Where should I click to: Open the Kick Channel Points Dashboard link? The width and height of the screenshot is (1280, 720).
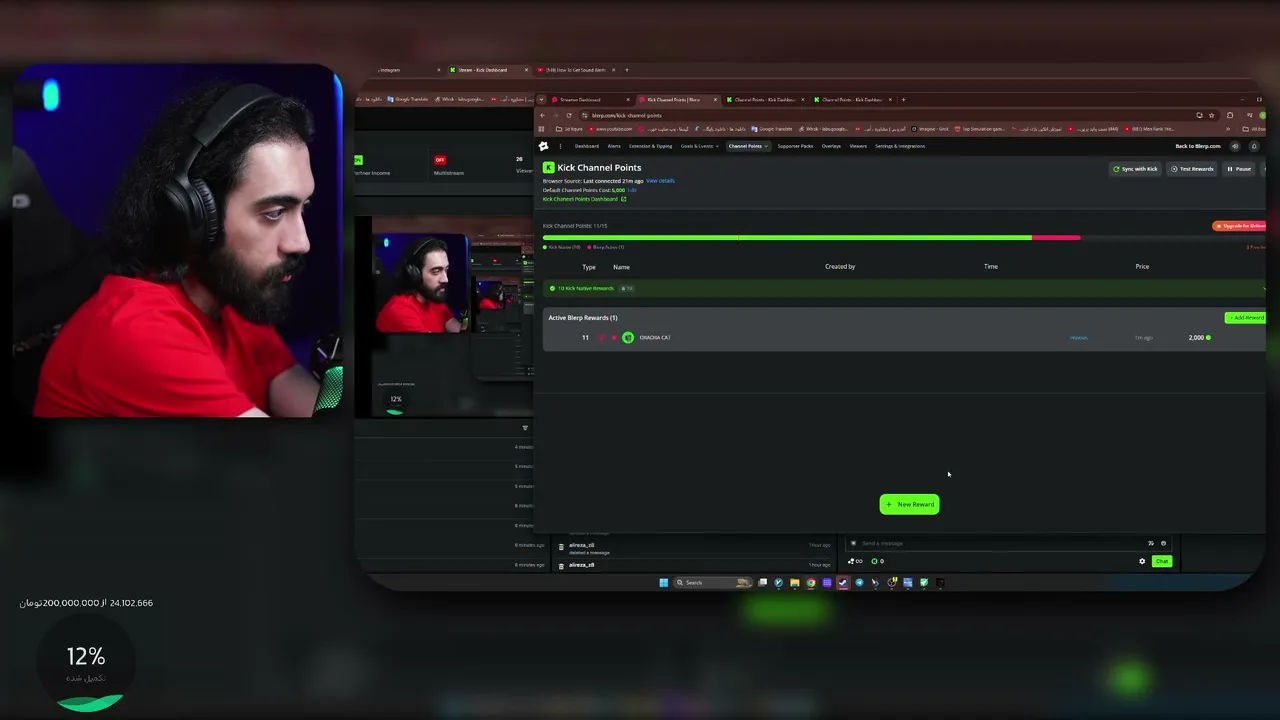tap(584, 199)
